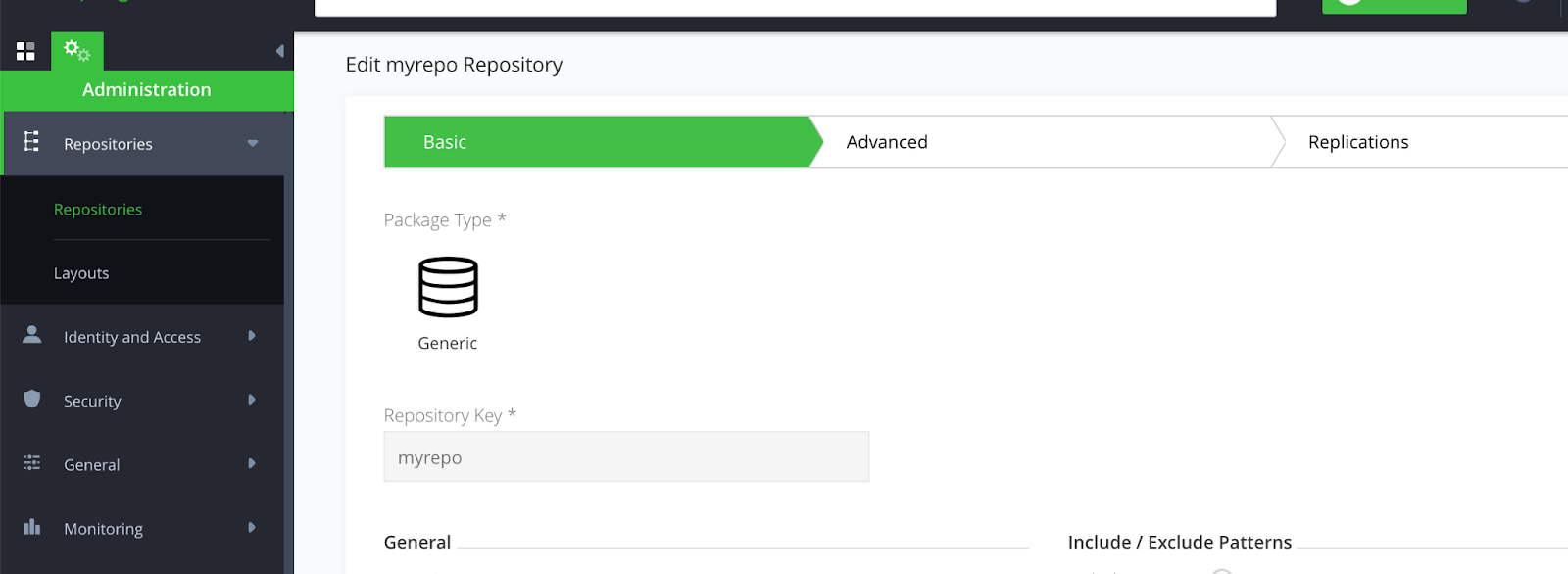This screenshot has width=1568, height=574.
Task: Click the Administration gears icon
Action: point(76,50)
